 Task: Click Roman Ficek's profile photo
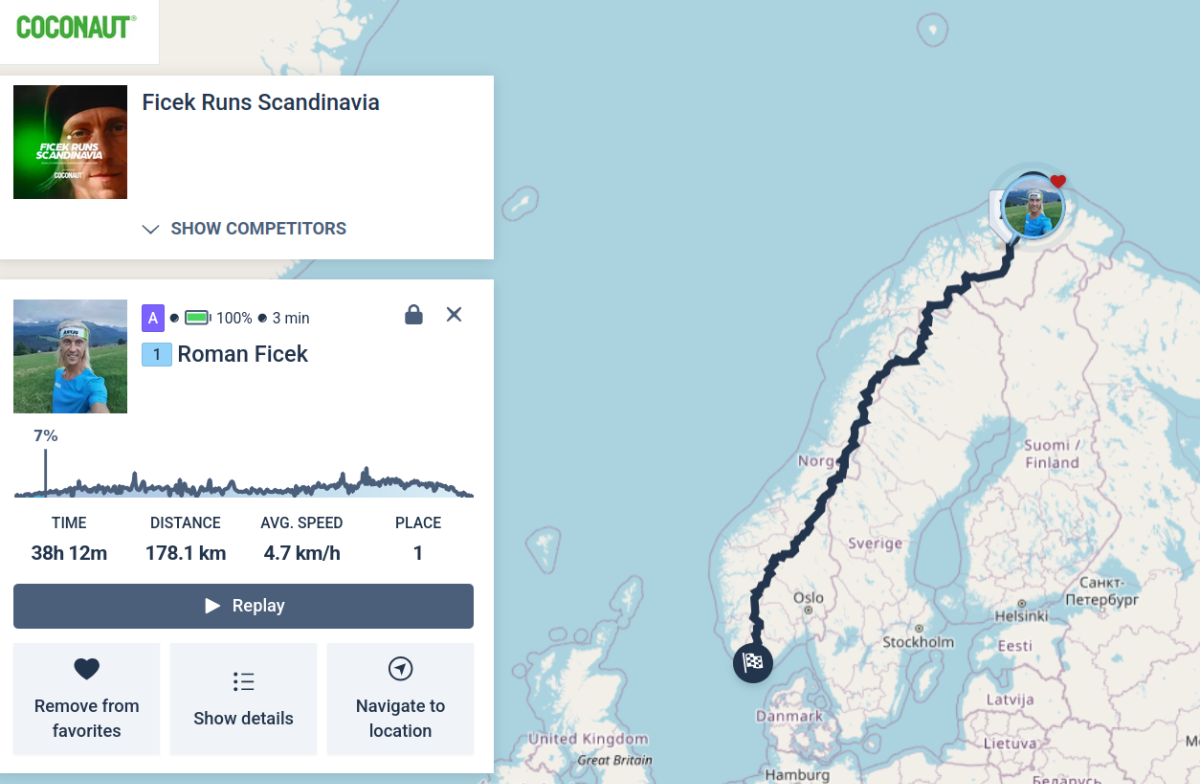coord(70,356)
